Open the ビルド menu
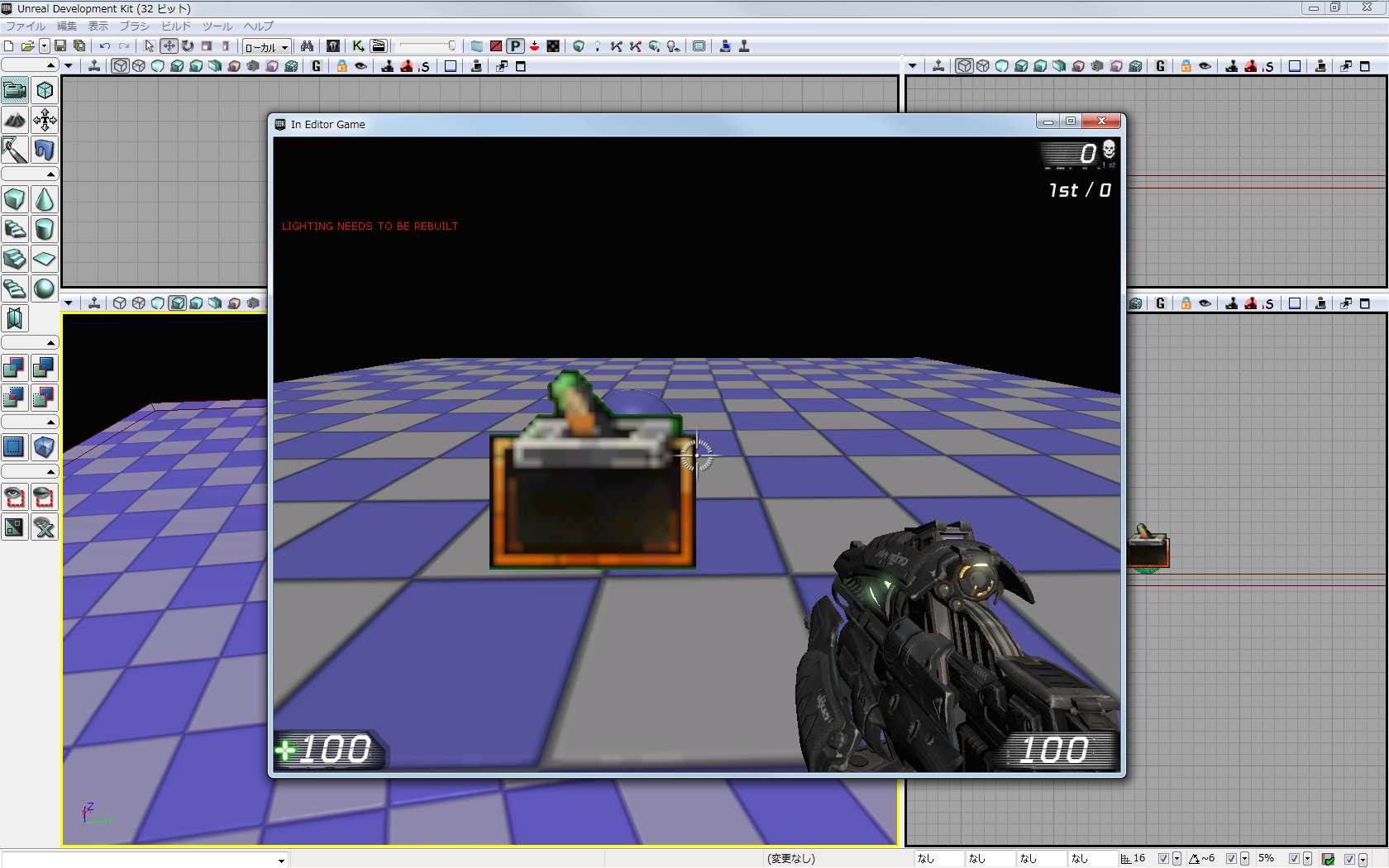 tap(176, 26)
